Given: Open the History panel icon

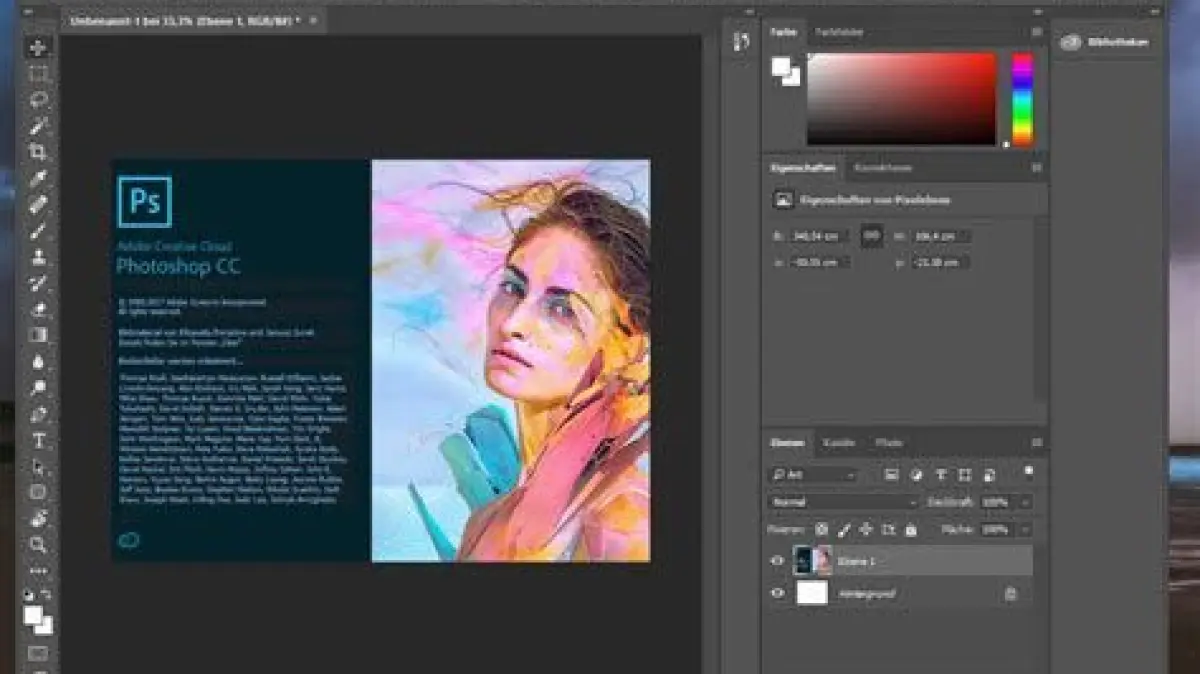Looking at the screenshot, I should point(741,42).
